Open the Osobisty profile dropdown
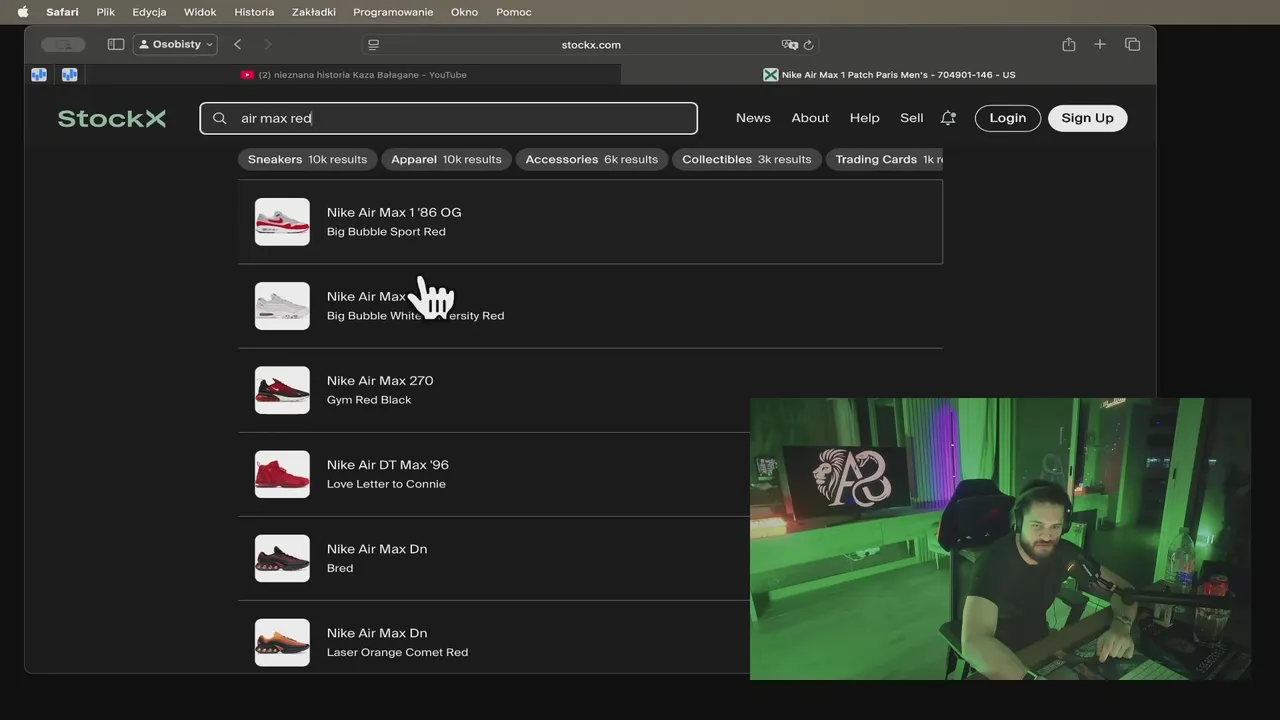This screenshot has height=720, width=1280. pyautogui.click(x=175, y=44)
